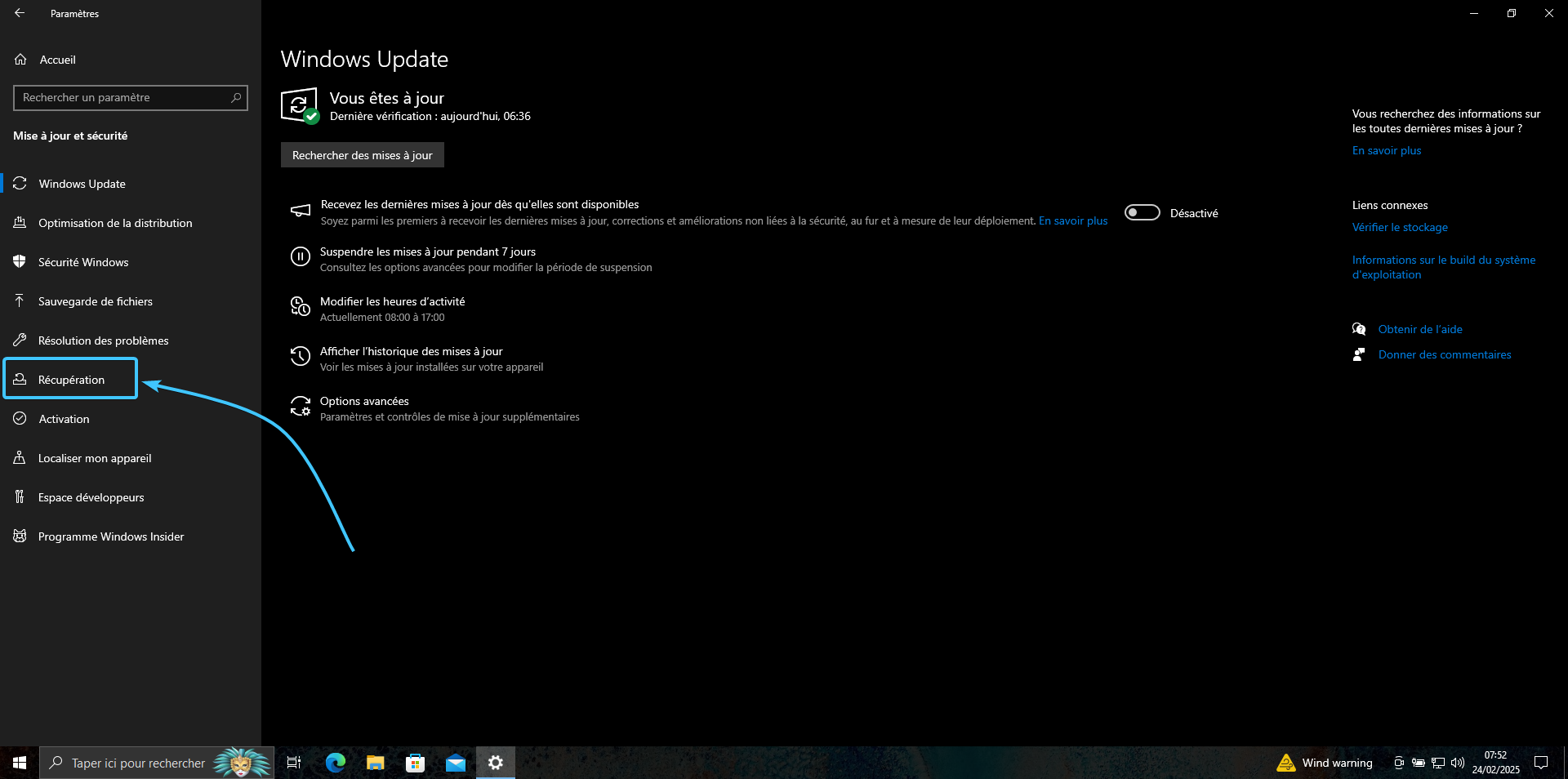Open Espace développeurs section
Image resolution: width=1568 pixels, height=779 pixels.
(131, 497)
